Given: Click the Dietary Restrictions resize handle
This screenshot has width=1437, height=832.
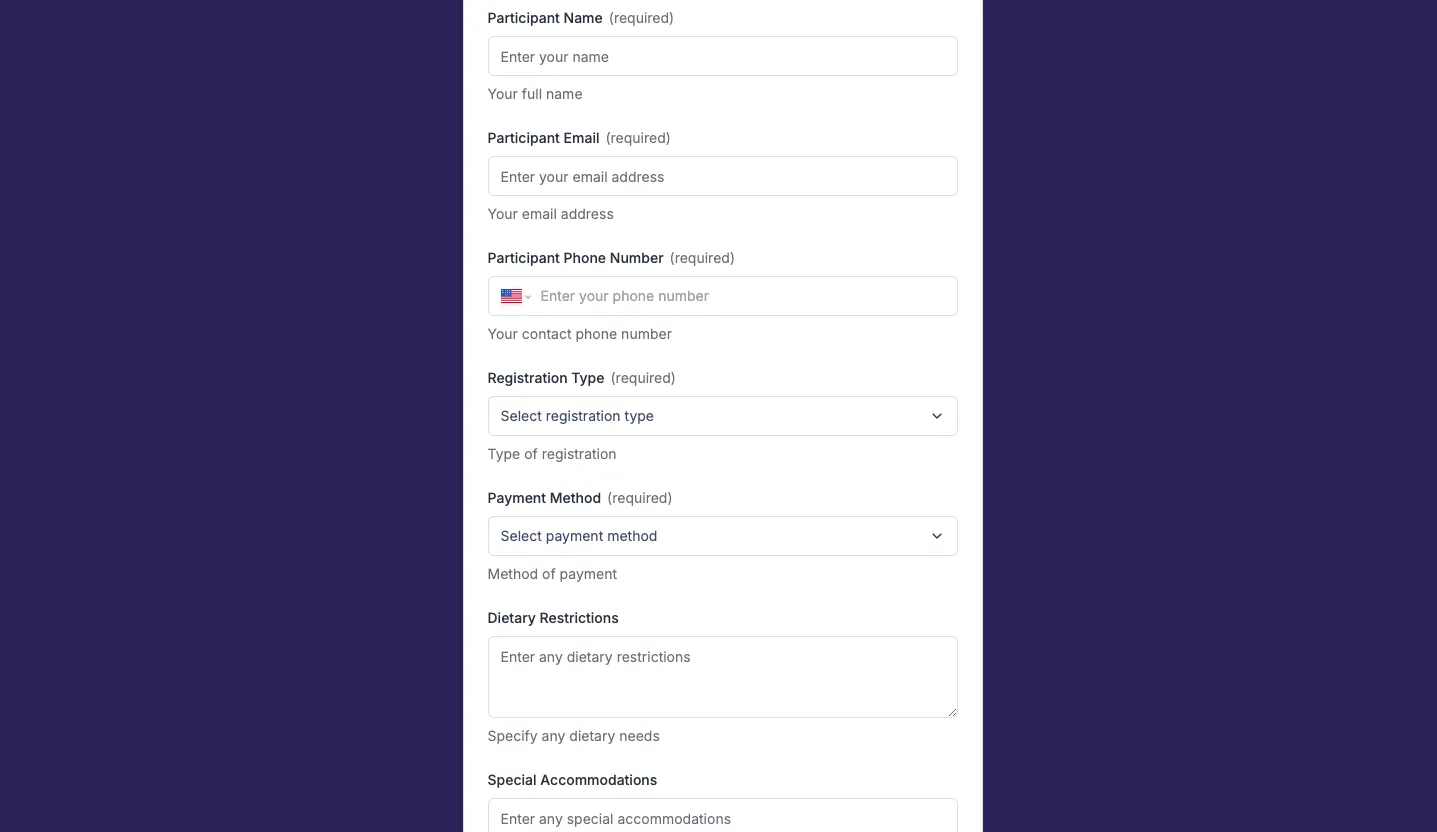Looking at the screenshot, I should 952,712.
